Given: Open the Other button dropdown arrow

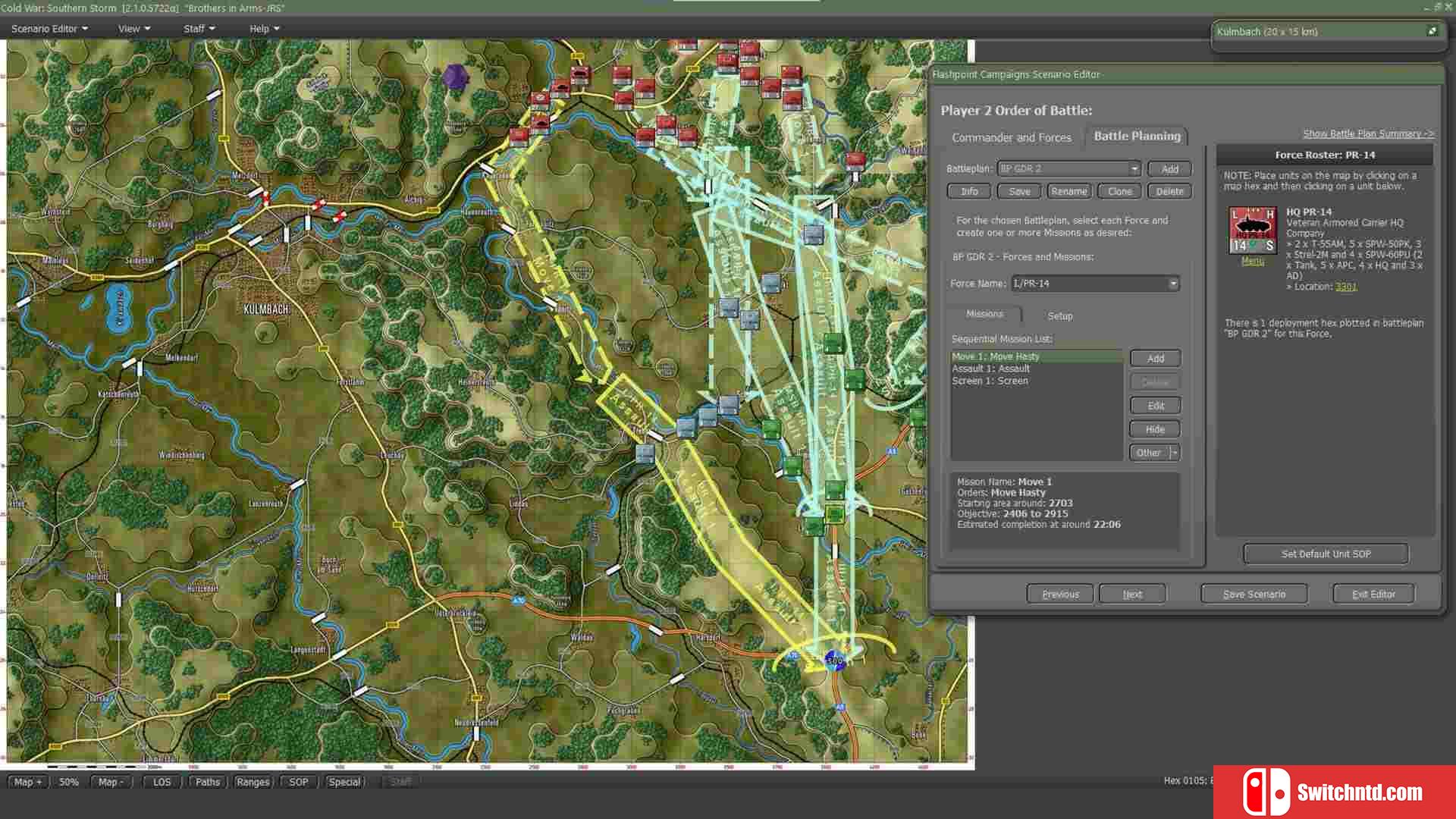Looking at the screenshot, I should coord(1175,453).
